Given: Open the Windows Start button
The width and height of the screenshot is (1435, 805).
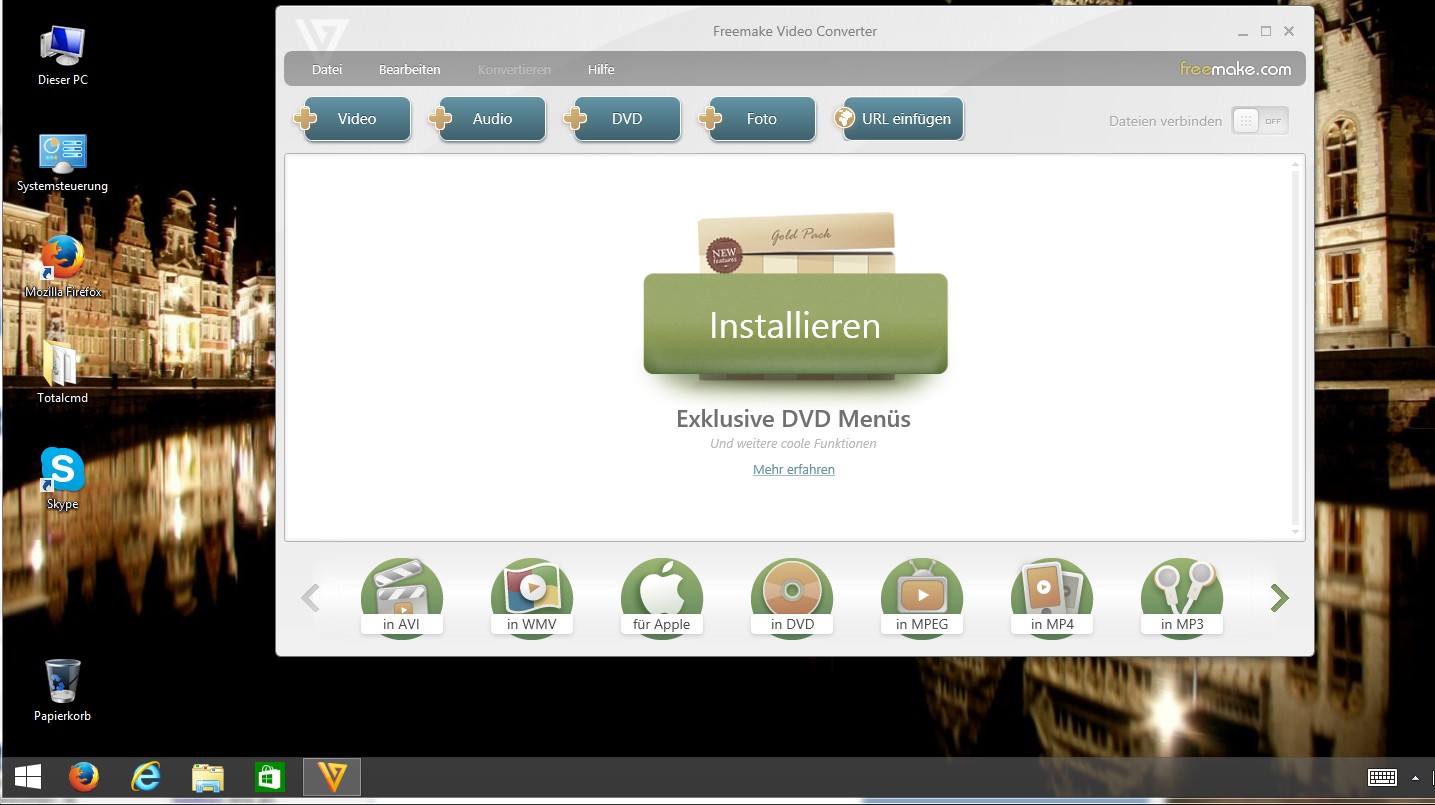Looking at the screenshot, I should pos(27,777).
